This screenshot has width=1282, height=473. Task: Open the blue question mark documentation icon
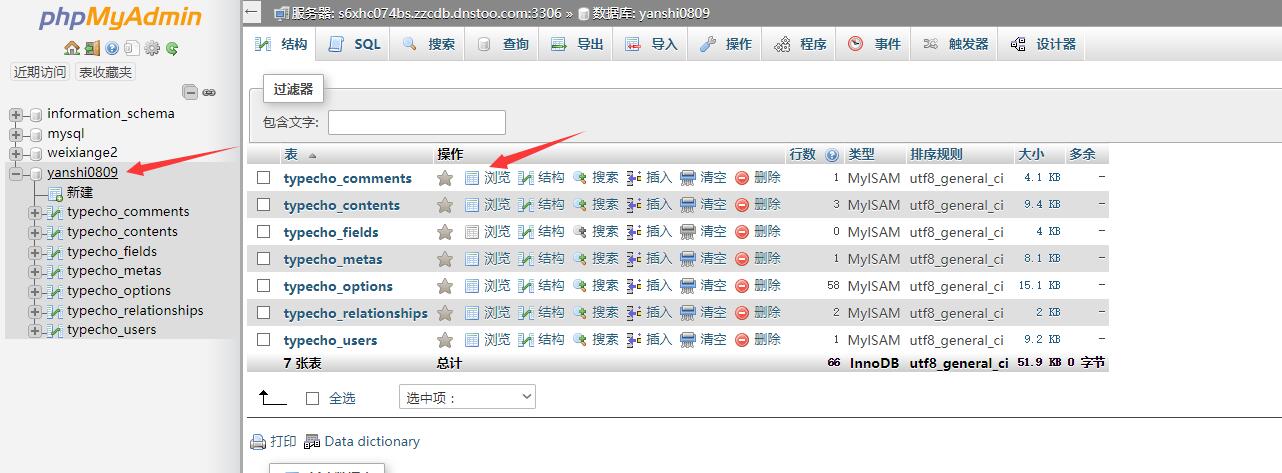[112, 48]
